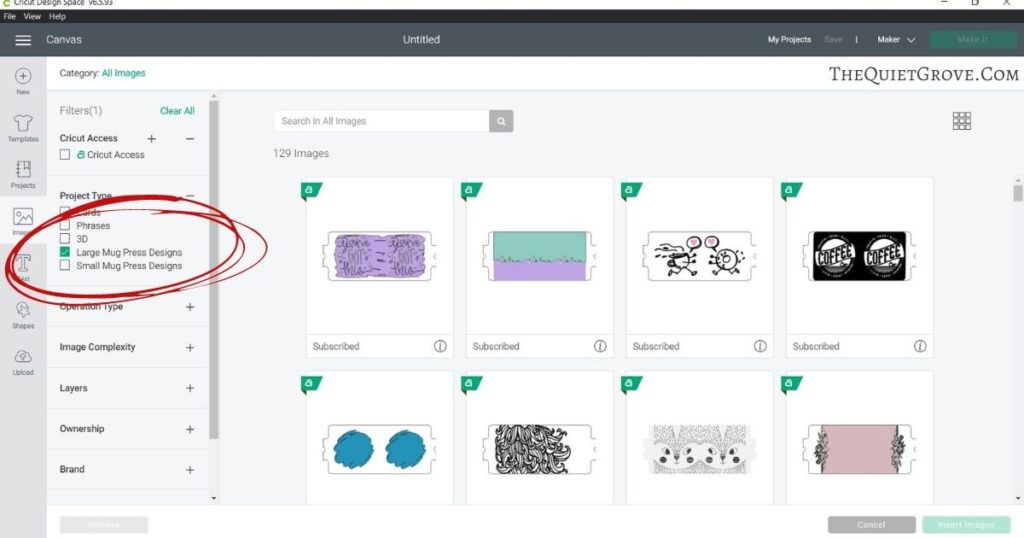Open the Shapes tool
The height and width of the screenshot is (538, 1024).
coord(23,315)
